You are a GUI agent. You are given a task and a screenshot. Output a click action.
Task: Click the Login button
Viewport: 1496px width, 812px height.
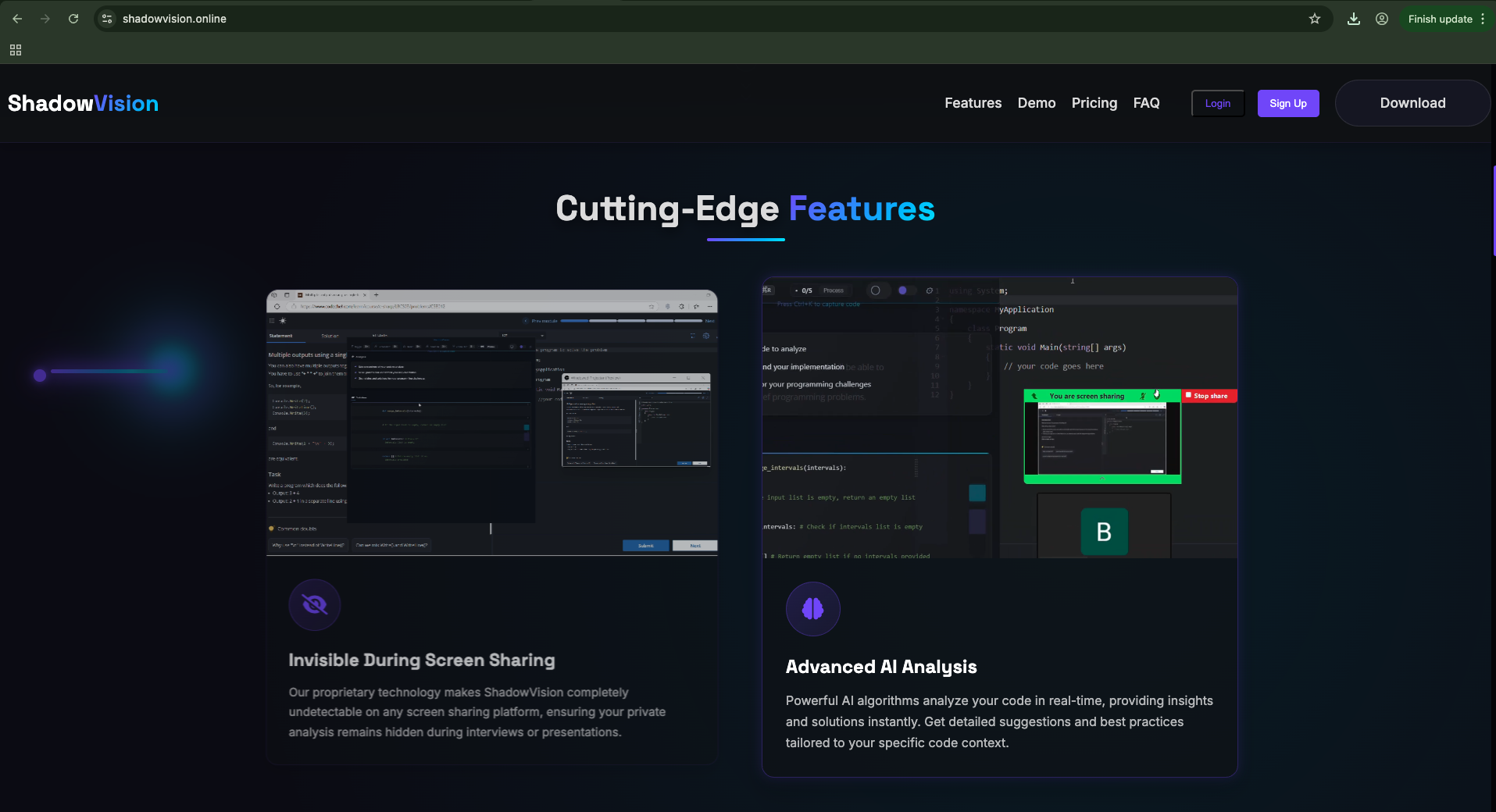click(x=1217, y=103)
